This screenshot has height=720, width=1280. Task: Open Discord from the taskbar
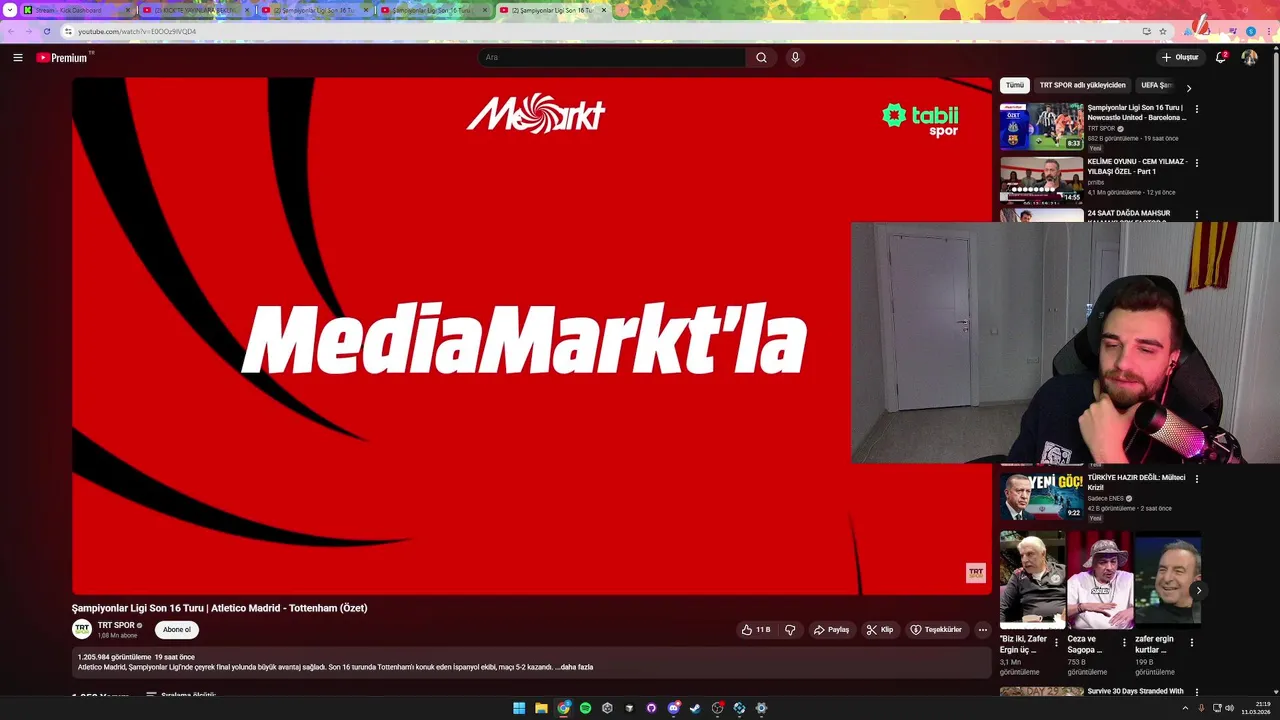click(673, 708)
